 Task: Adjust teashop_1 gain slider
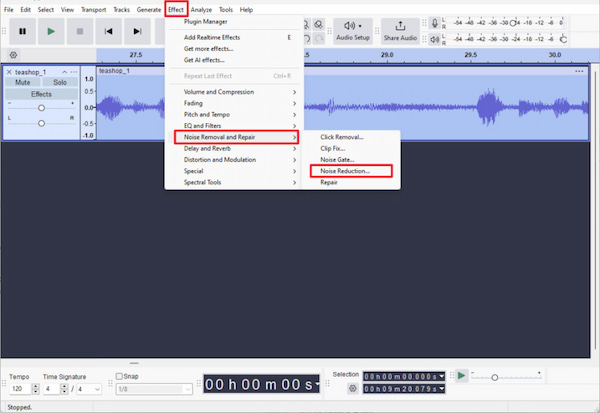click(x=41, y=108)
